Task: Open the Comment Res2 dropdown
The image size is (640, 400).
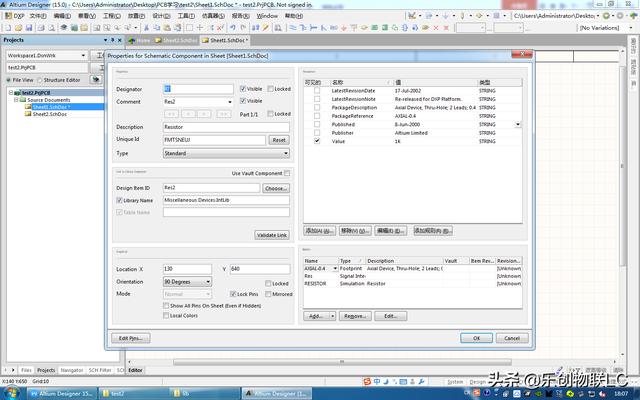Action: 230,102
